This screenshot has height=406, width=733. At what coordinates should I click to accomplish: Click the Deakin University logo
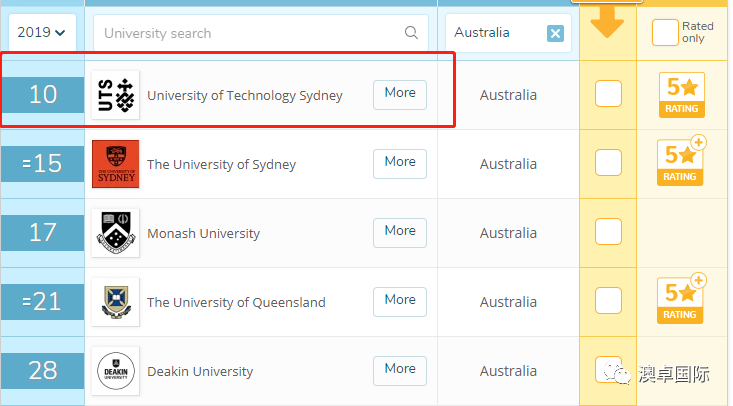(x=115, y=370)
